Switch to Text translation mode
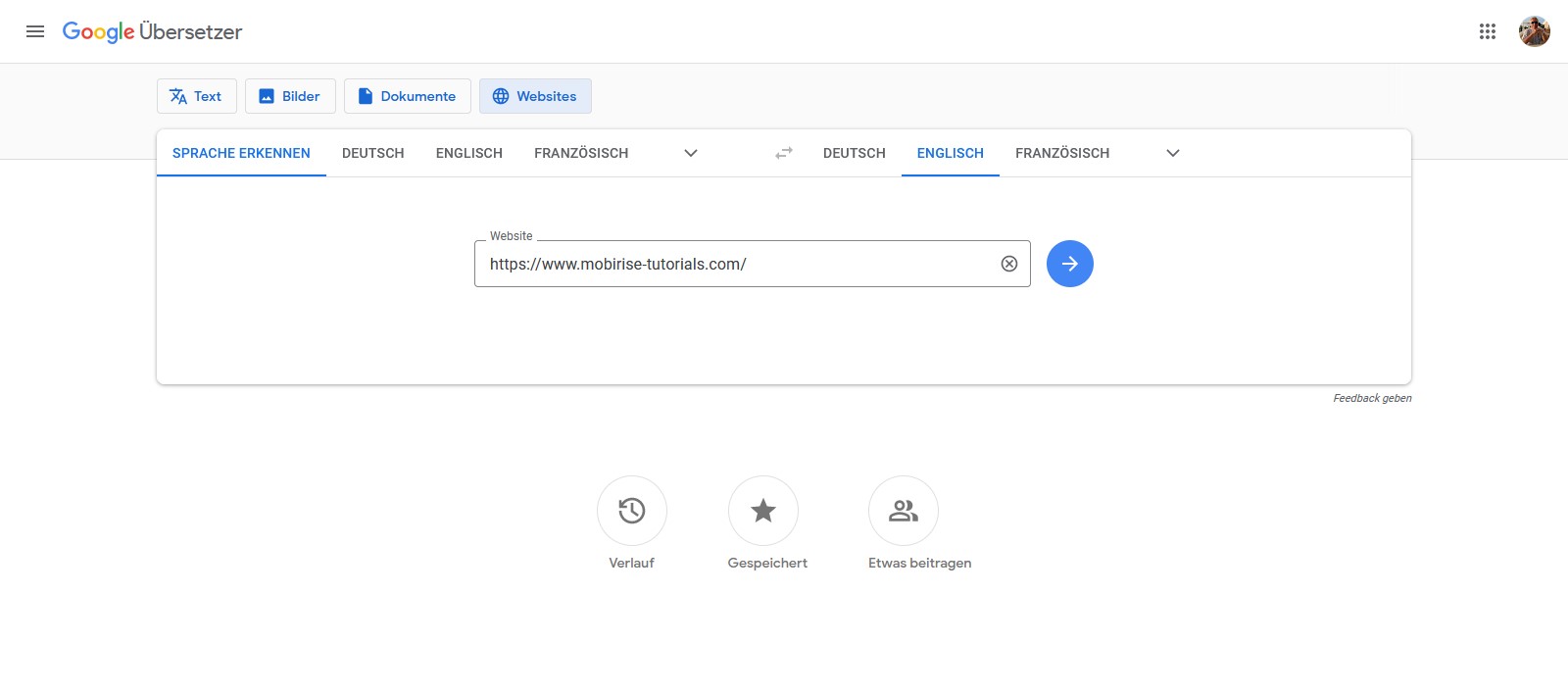Viewport: 1568px width, 693px height. point(196,96)
